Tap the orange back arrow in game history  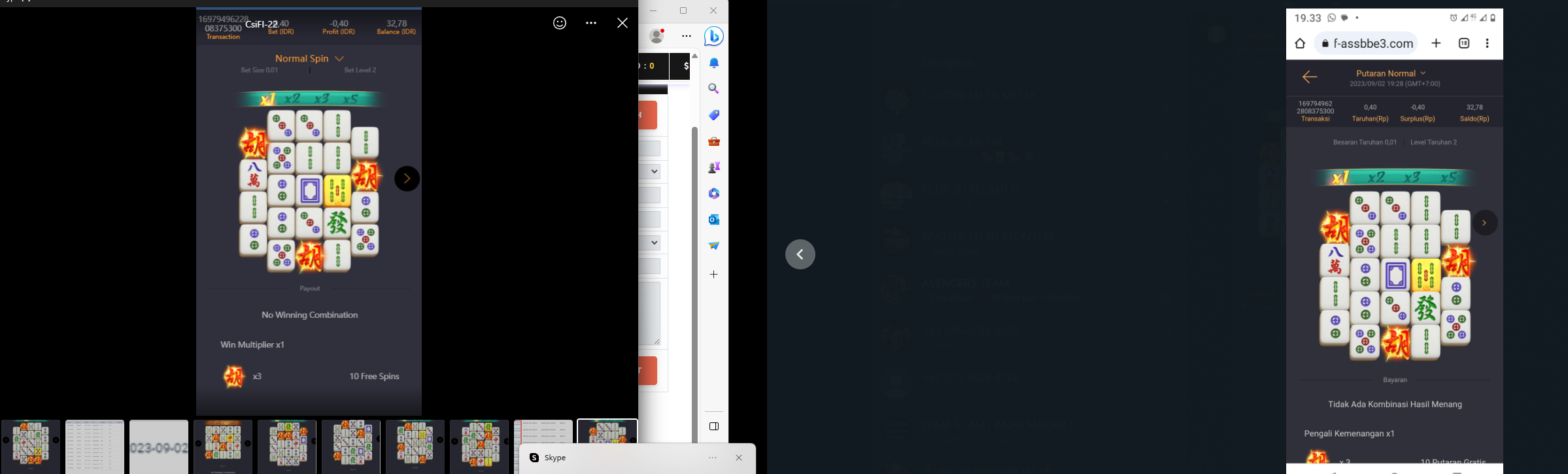point(1310,77)
